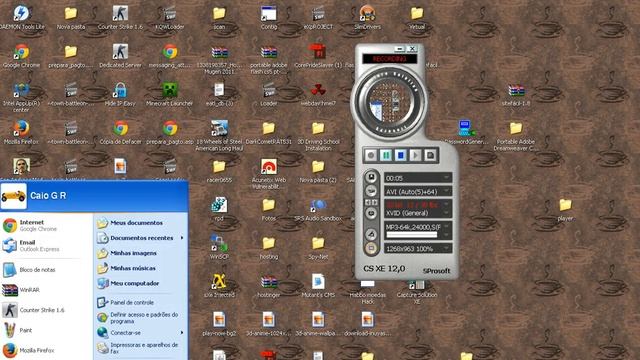The image size is (640, 360).
Task: Open the AVI (Auto(5)+64) format dropdown
Action: [x=447, y=191]
